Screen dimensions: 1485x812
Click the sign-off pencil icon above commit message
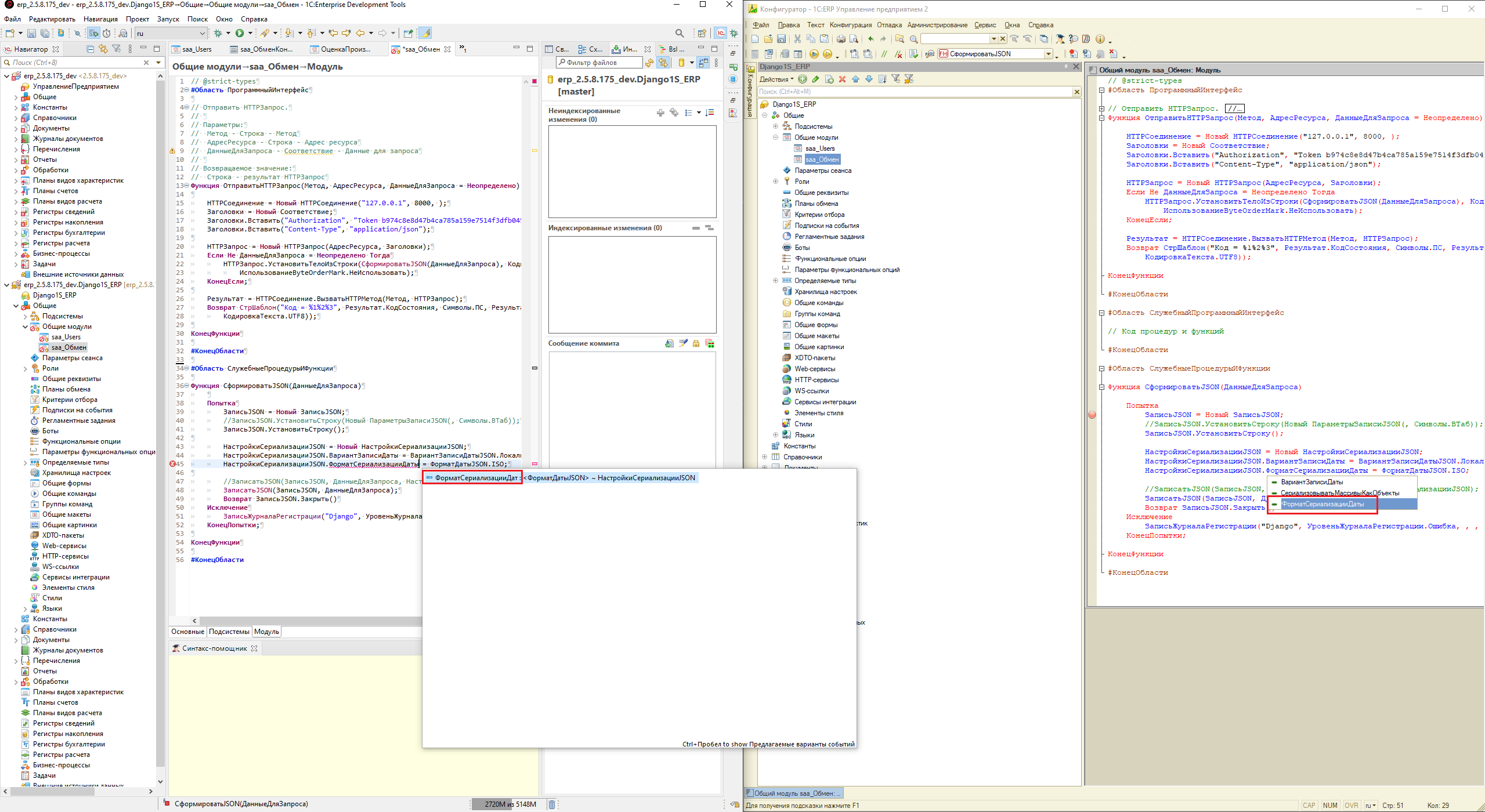click(683, 343)
